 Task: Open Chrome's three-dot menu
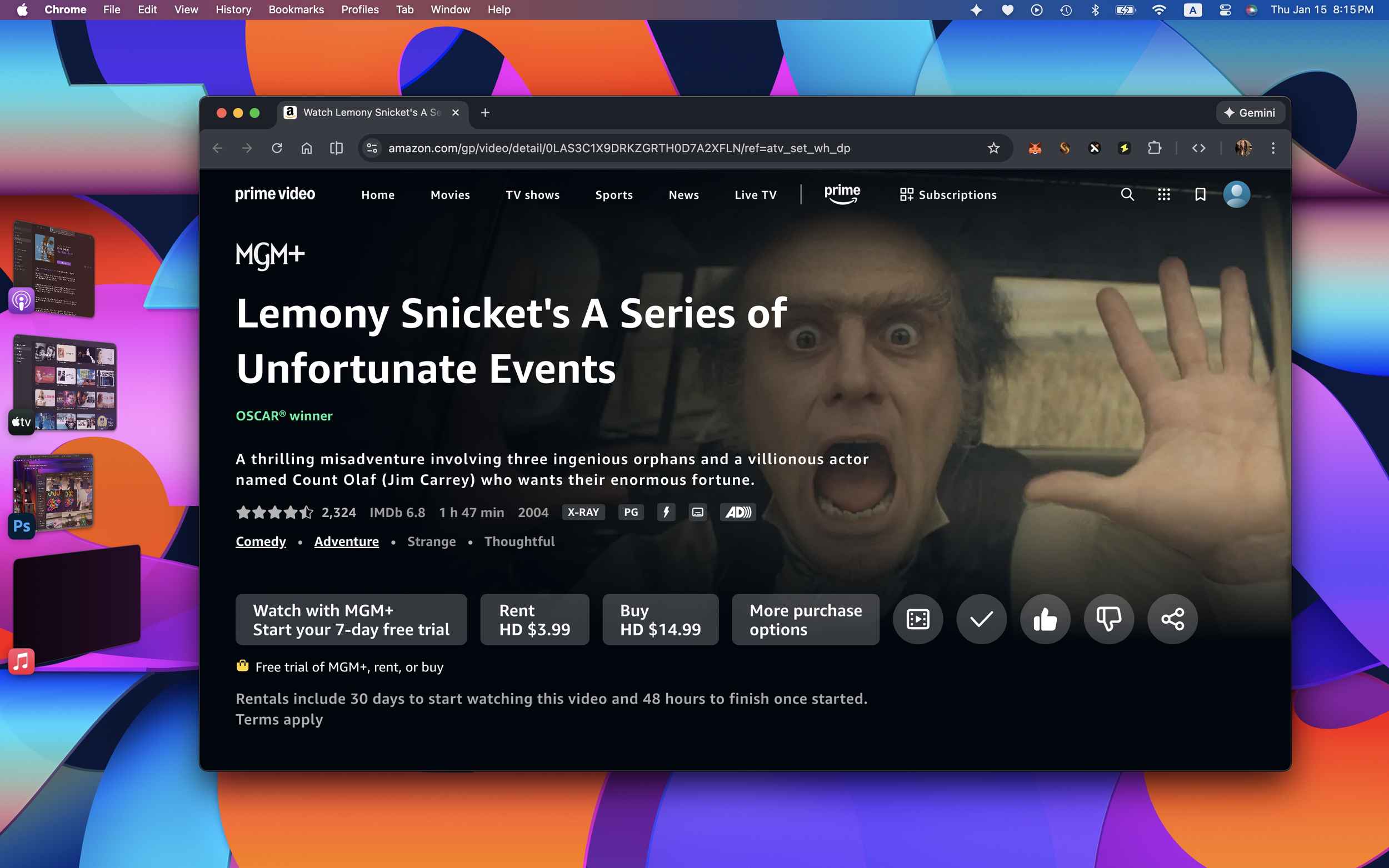coord(1273,148)
